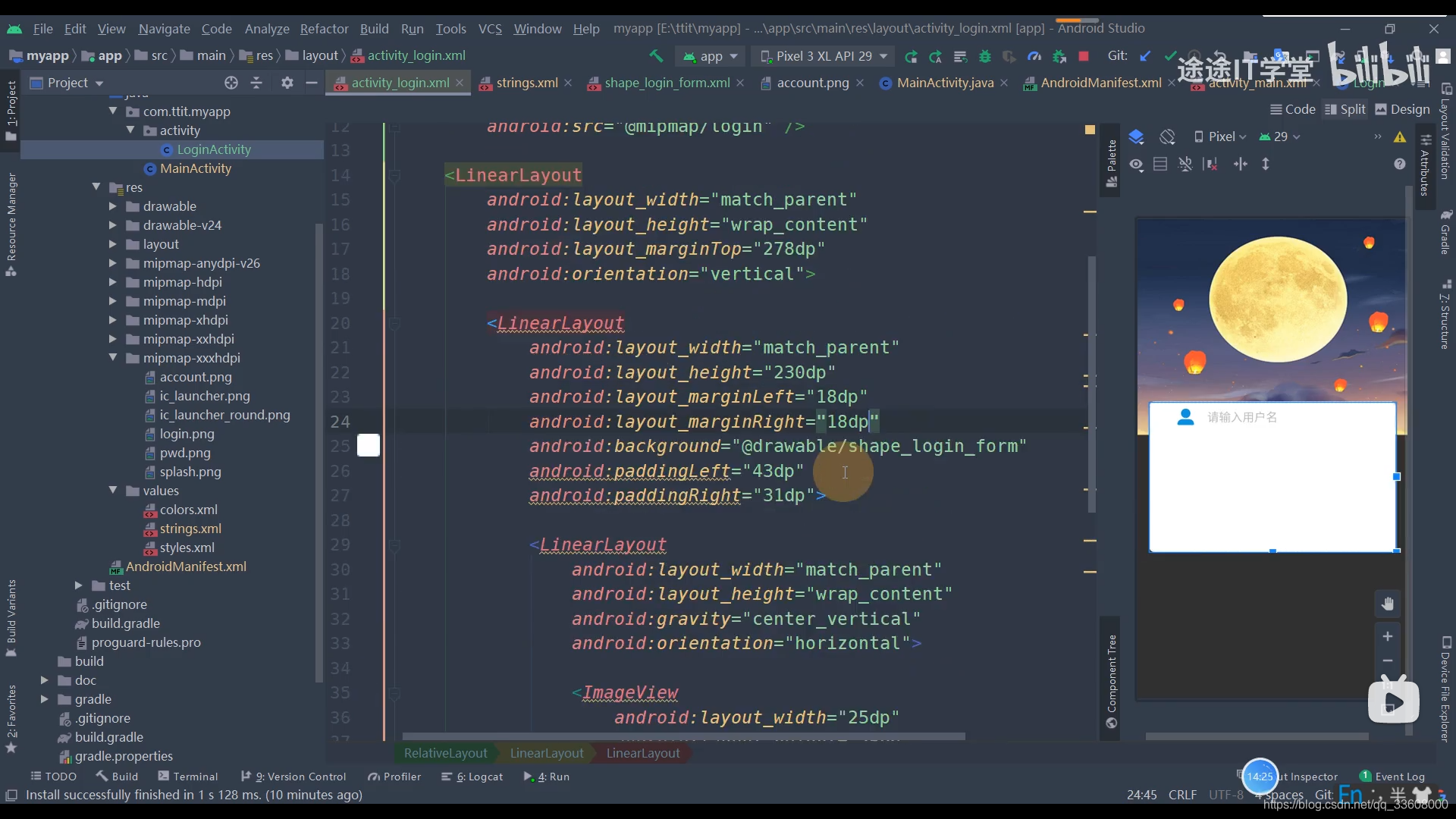This screenshot has width=1456, height=819.
Task: Expand the test folder
Action: coord(78,585)
